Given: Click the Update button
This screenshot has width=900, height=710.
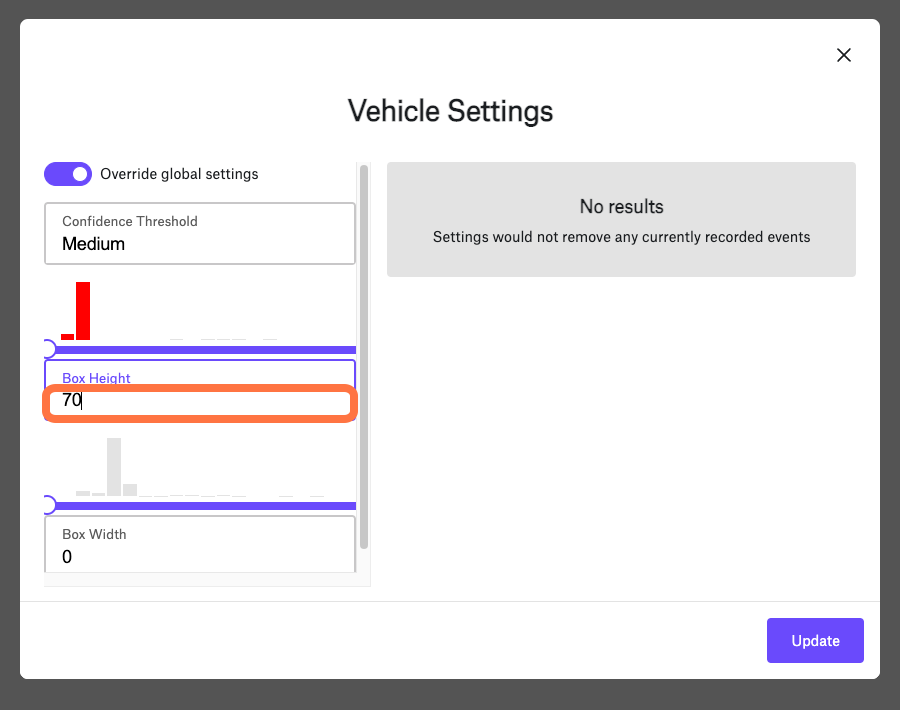Looking at the screenshot, I should click(x=815, y=641).
